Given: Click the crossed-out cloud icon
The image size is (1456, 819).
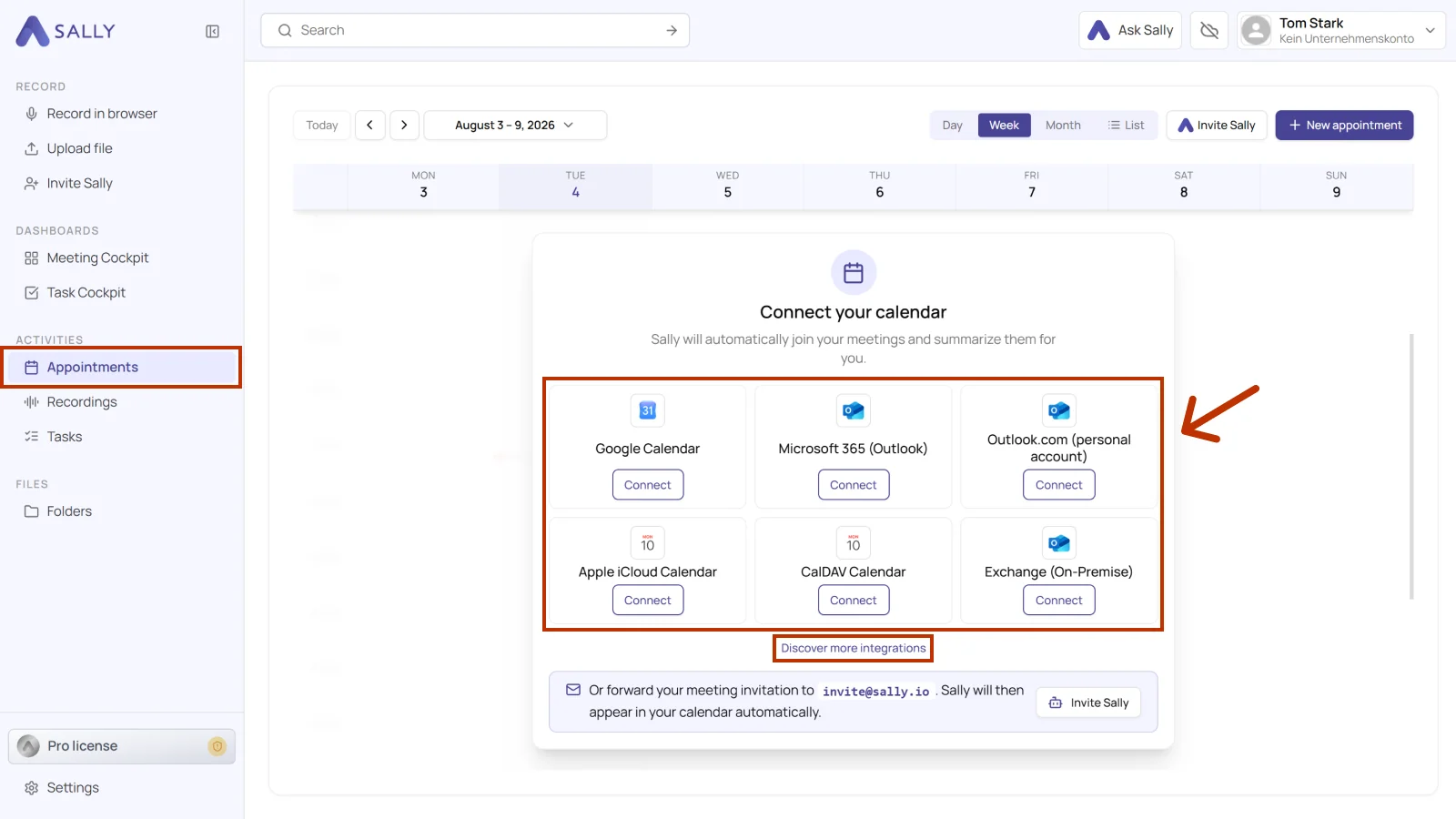Looking at the screenshot, I should tap(1209, 30).
